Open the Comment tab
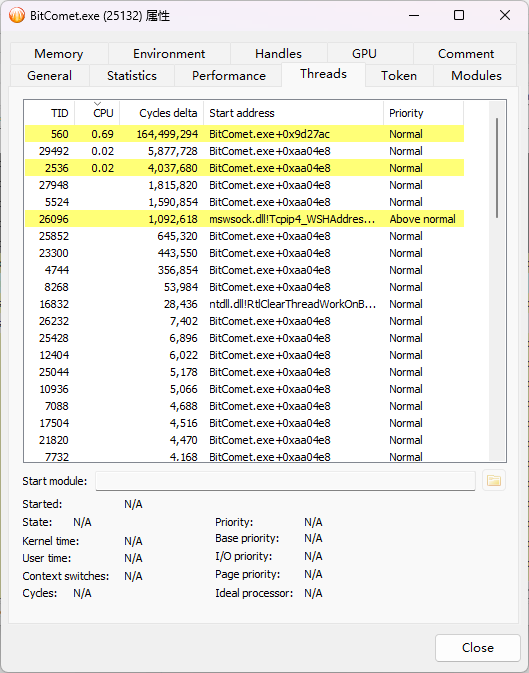Image resolution: width=529 pixels, height=673 pixels. pos(466,54)
